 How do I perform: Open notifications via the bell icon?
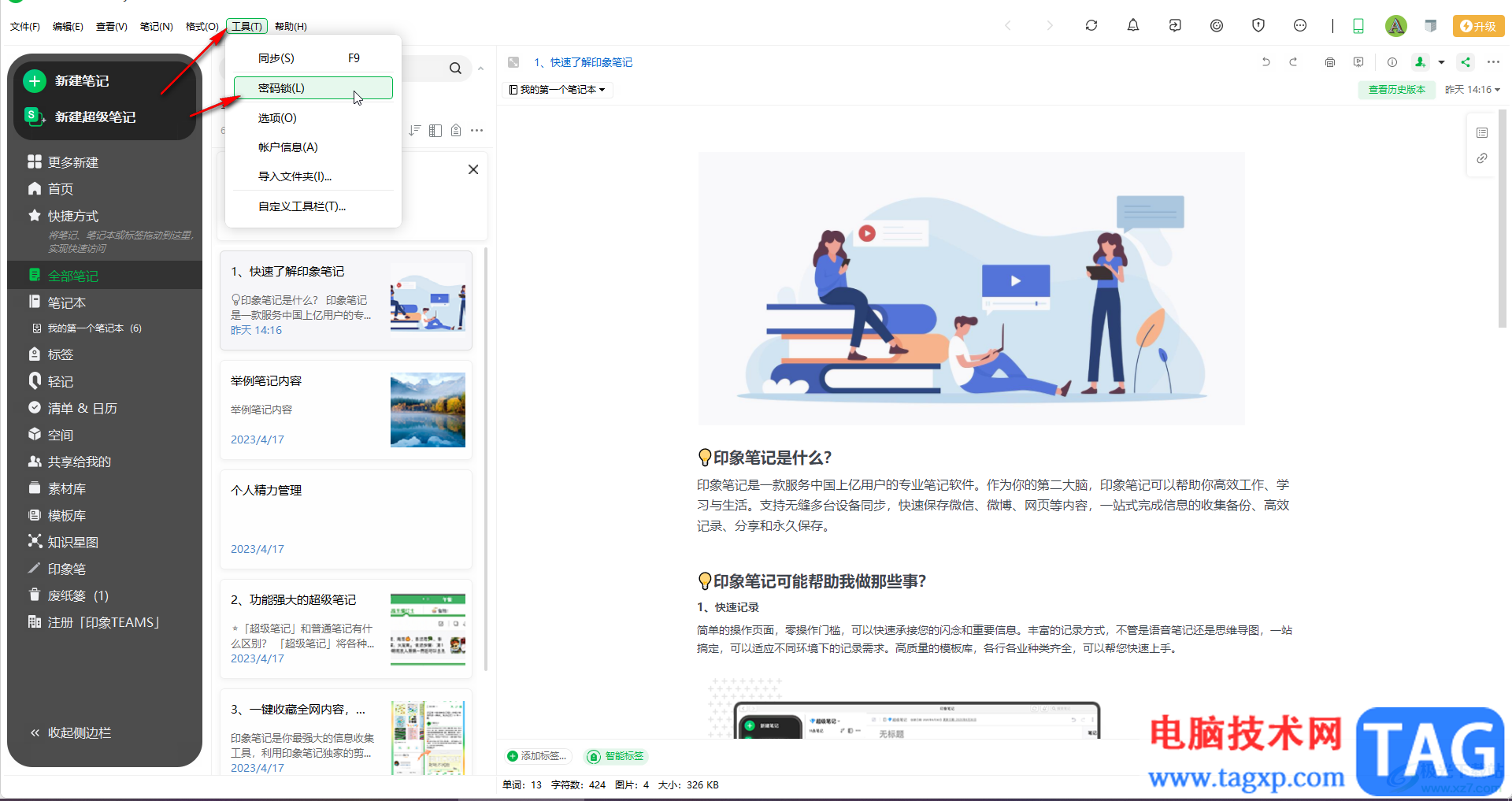1133,25
